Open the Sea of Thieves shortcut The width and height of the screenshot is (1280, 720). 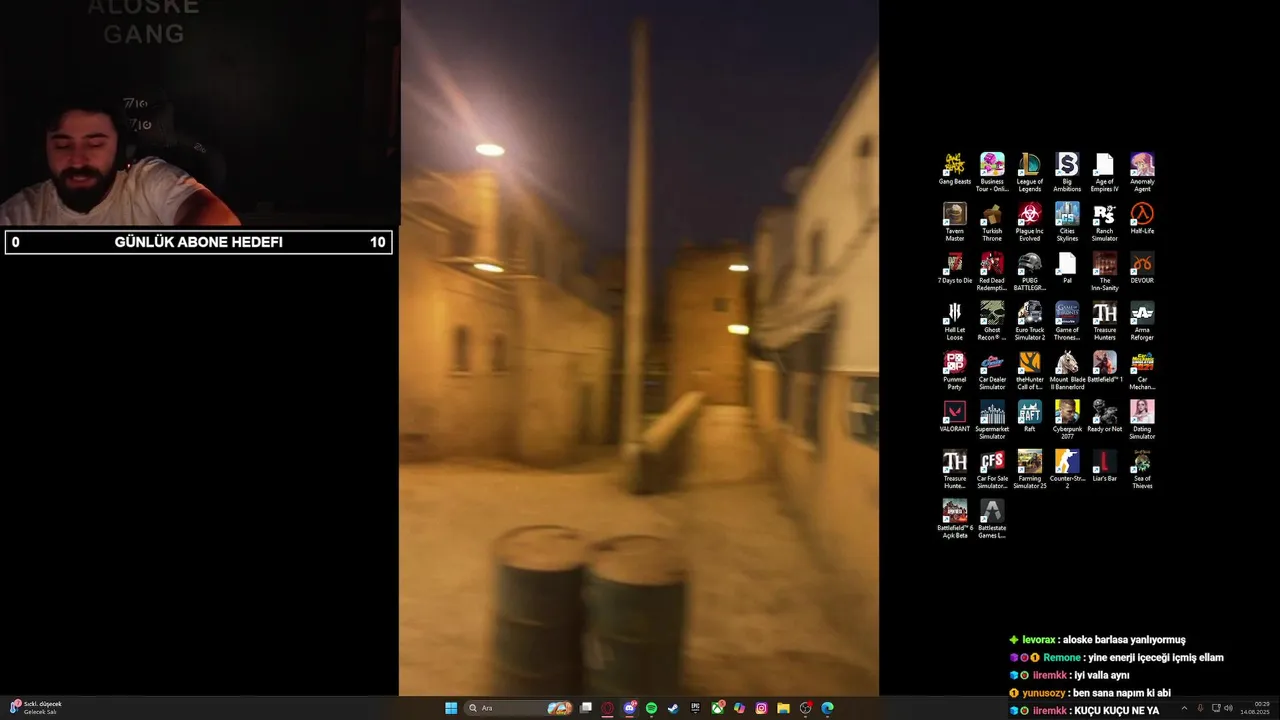[1142, 469]
